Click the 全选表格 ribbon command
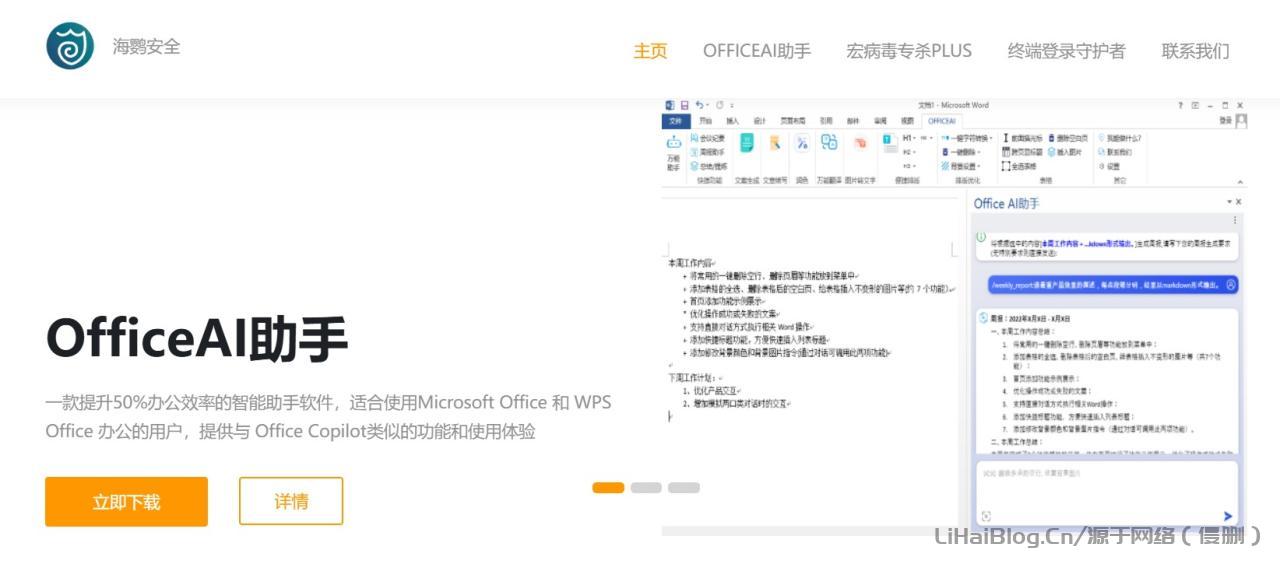 (1019, 166)
